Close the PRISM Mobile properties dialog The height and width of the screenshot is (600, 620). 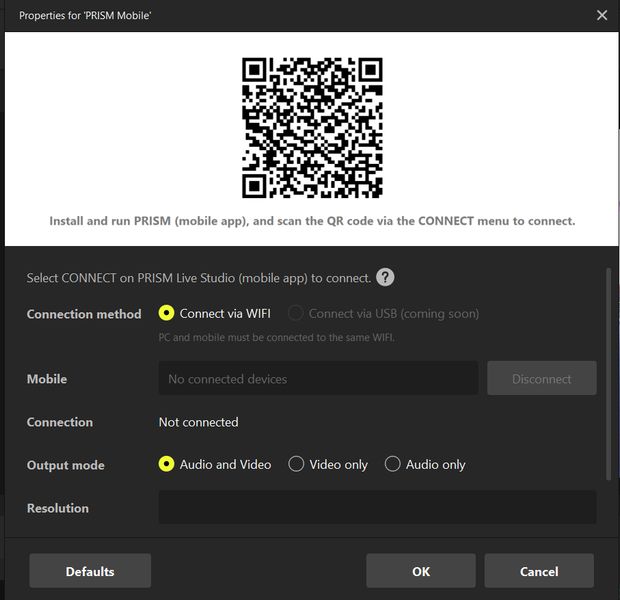601,15
